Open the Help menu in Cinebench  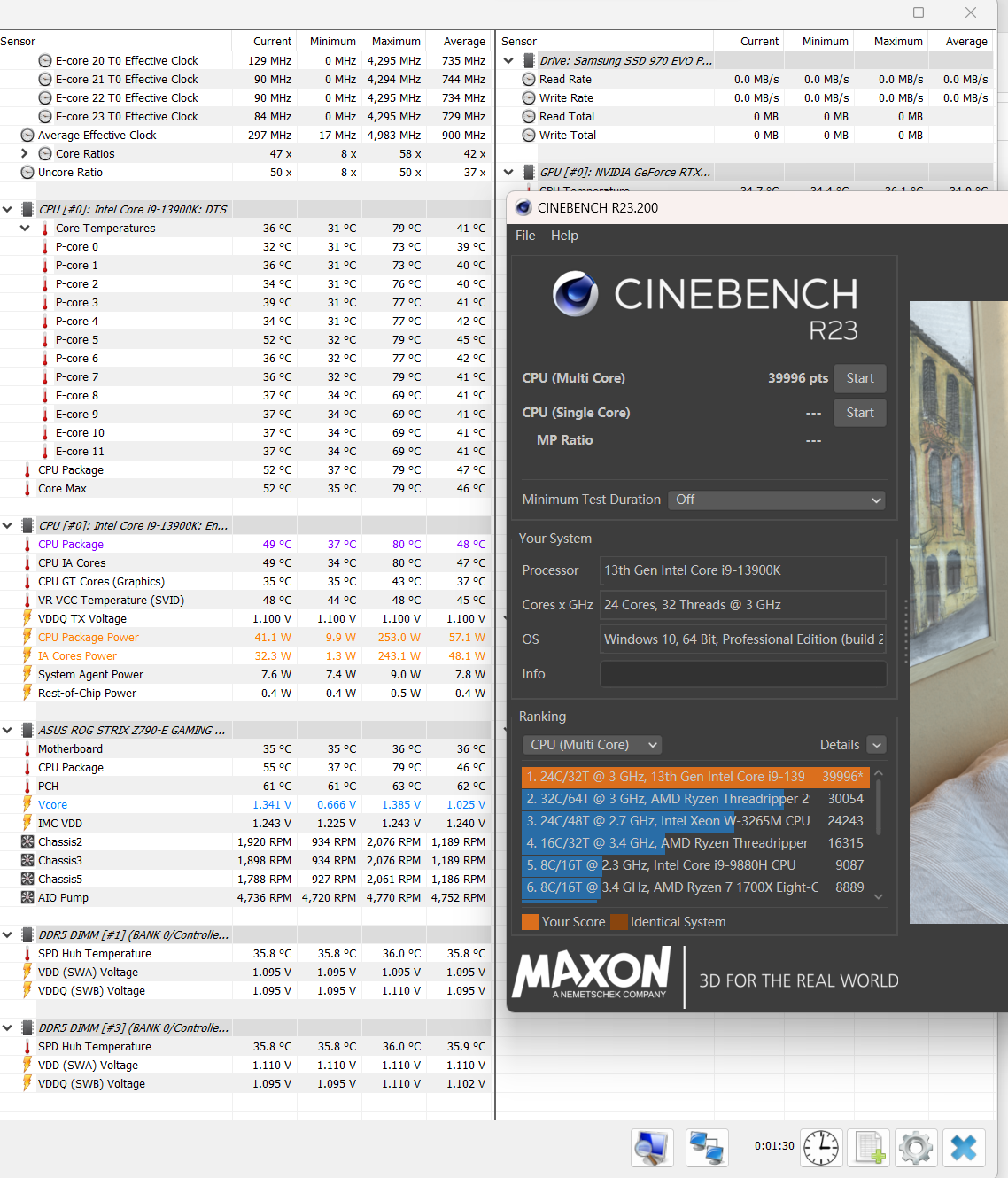click(564, 236)
